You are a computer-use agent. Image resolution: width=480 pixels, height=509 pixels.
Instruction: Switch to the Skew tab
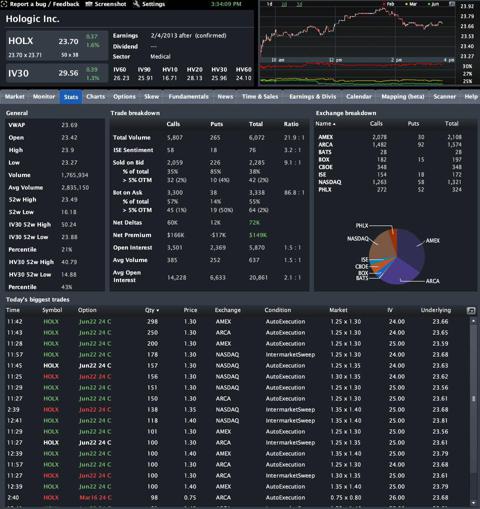coord(152,97)
